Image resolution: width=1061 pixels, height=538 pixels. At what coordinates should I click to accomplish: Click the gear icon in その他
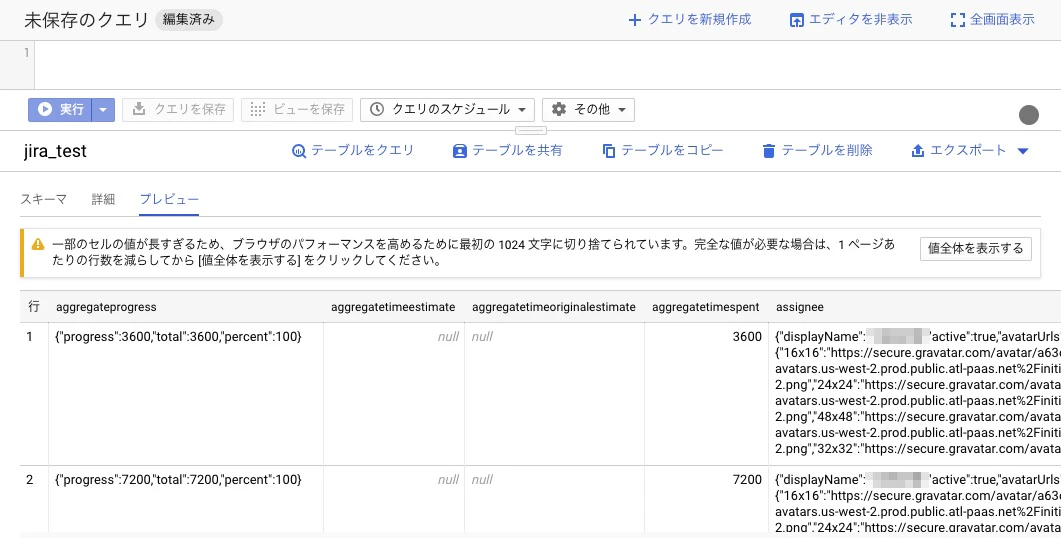[559, 109]
